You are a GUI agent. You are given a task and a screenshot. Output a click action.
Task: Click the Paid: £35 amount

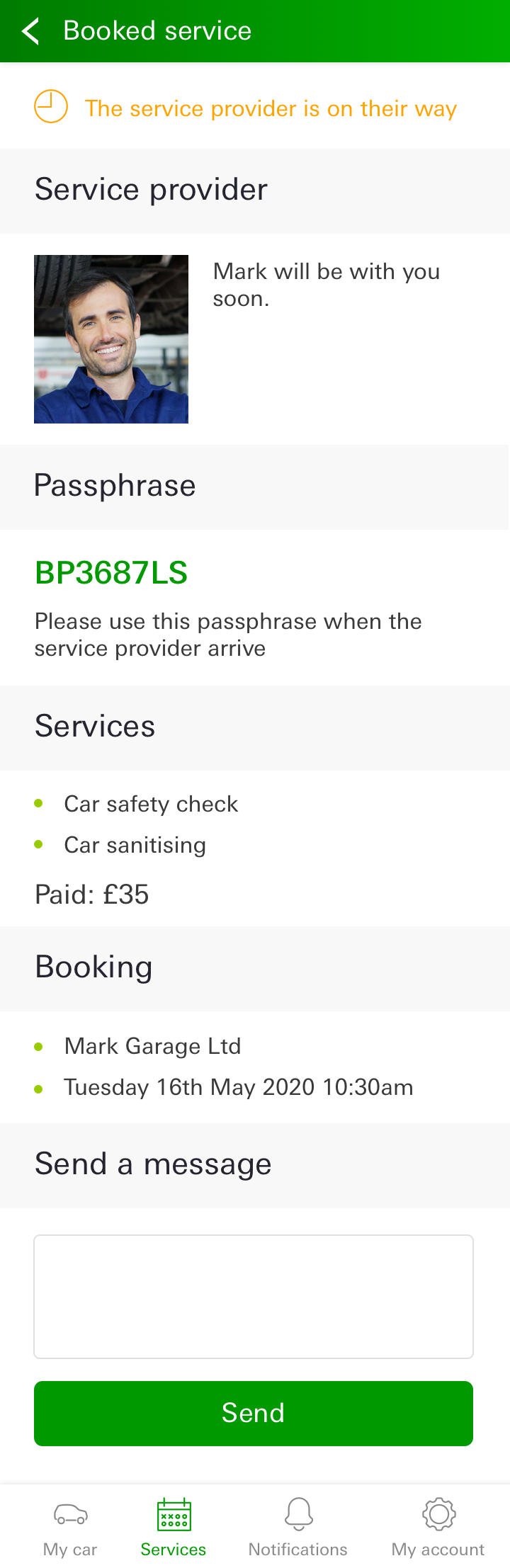[91, 894]
